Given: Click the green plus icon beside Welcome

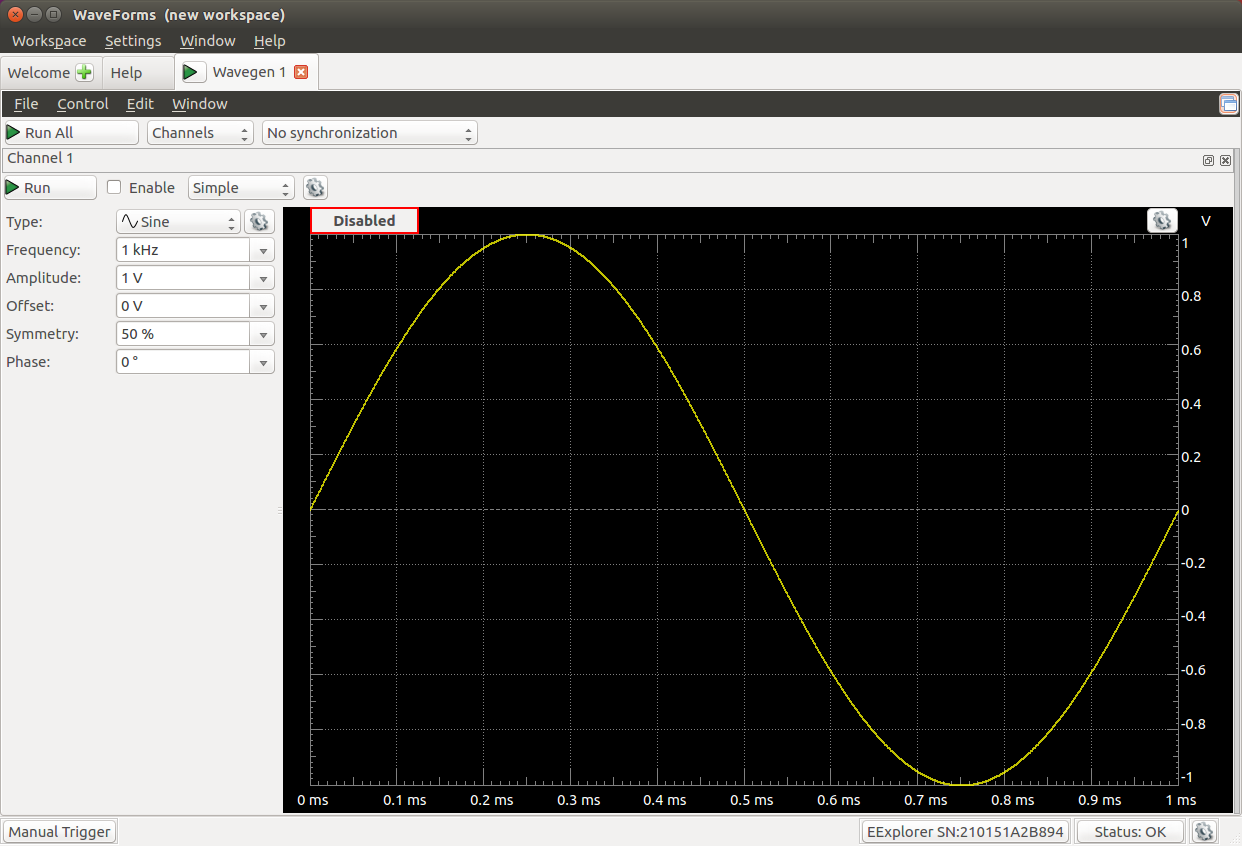Looking at the screenshot, I should 84,72.
